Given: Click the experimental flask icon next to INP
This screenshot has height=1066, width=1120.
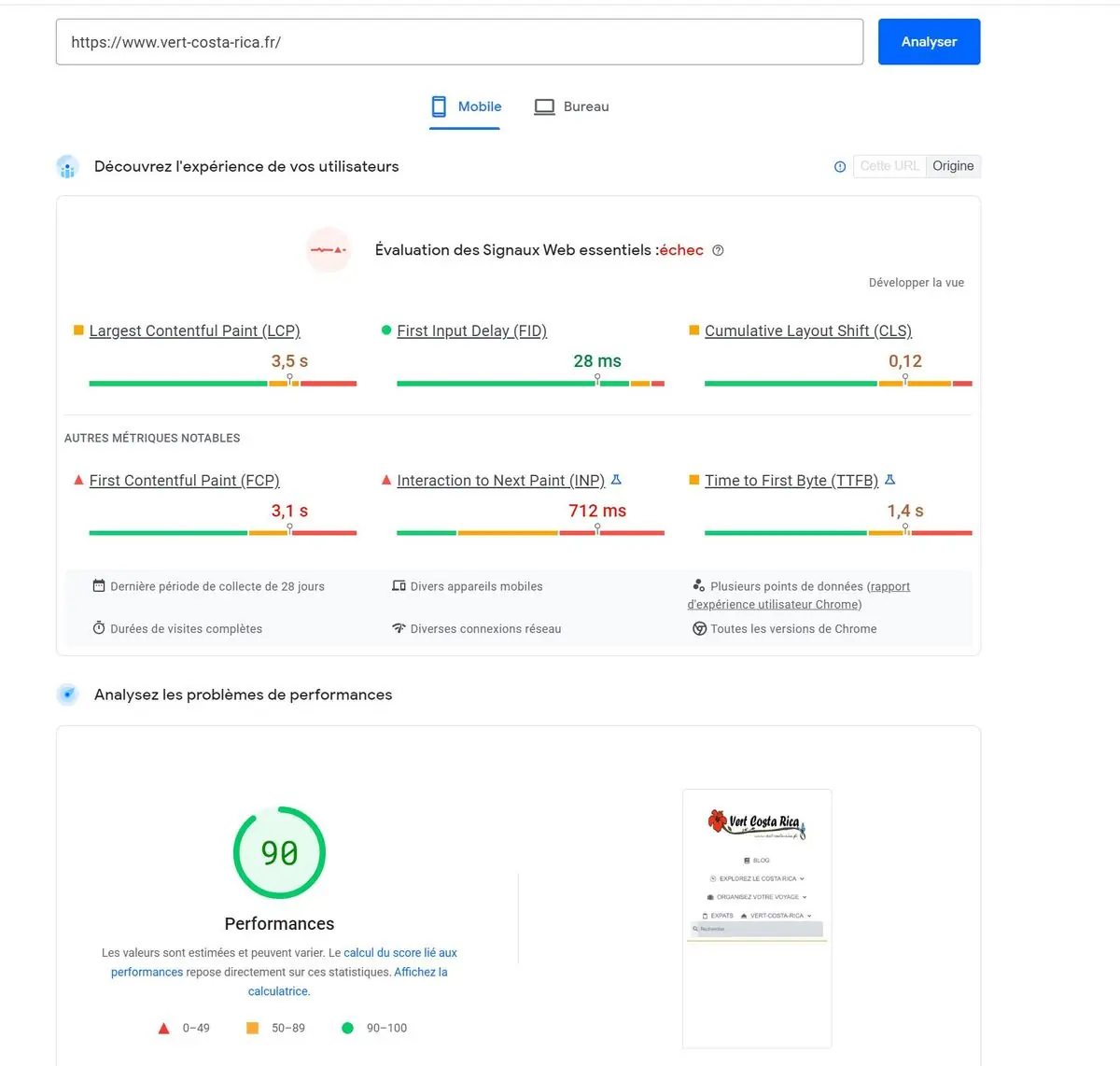Looking at the screenshot, I should coord(616,480).
